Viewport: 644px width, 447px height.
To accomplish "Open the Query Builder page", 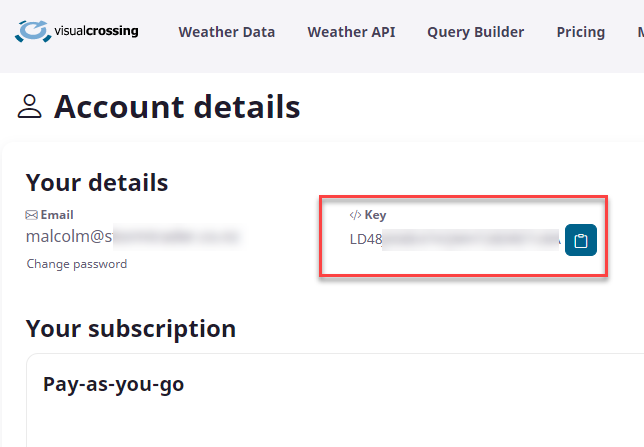I will tap(475, 32).
